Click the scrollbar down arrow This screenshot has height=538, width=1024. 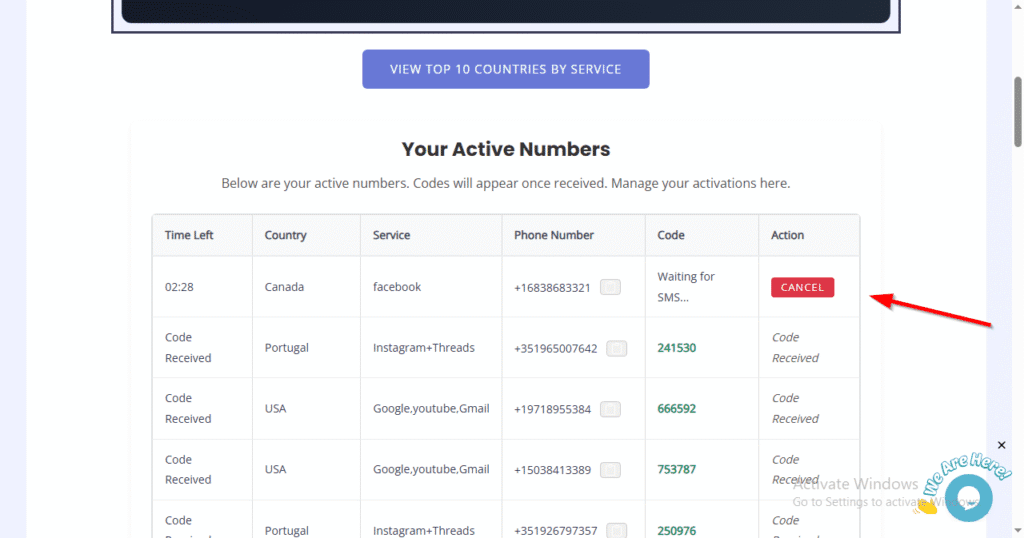click(x=1015, y=530)
